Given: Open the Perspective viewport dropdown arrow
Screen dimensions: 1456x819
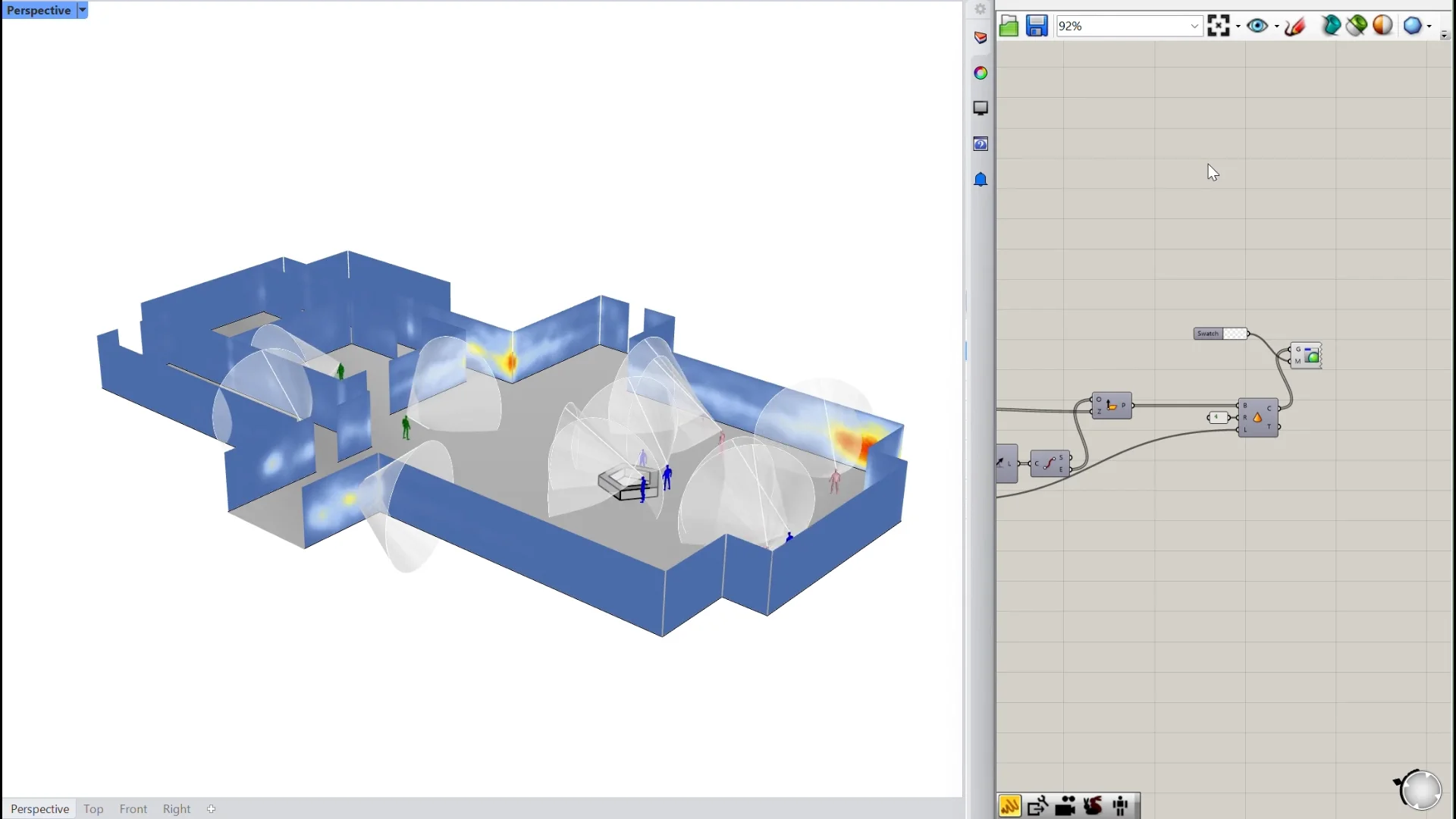Looking at the screenshot, I should point(82,10).
